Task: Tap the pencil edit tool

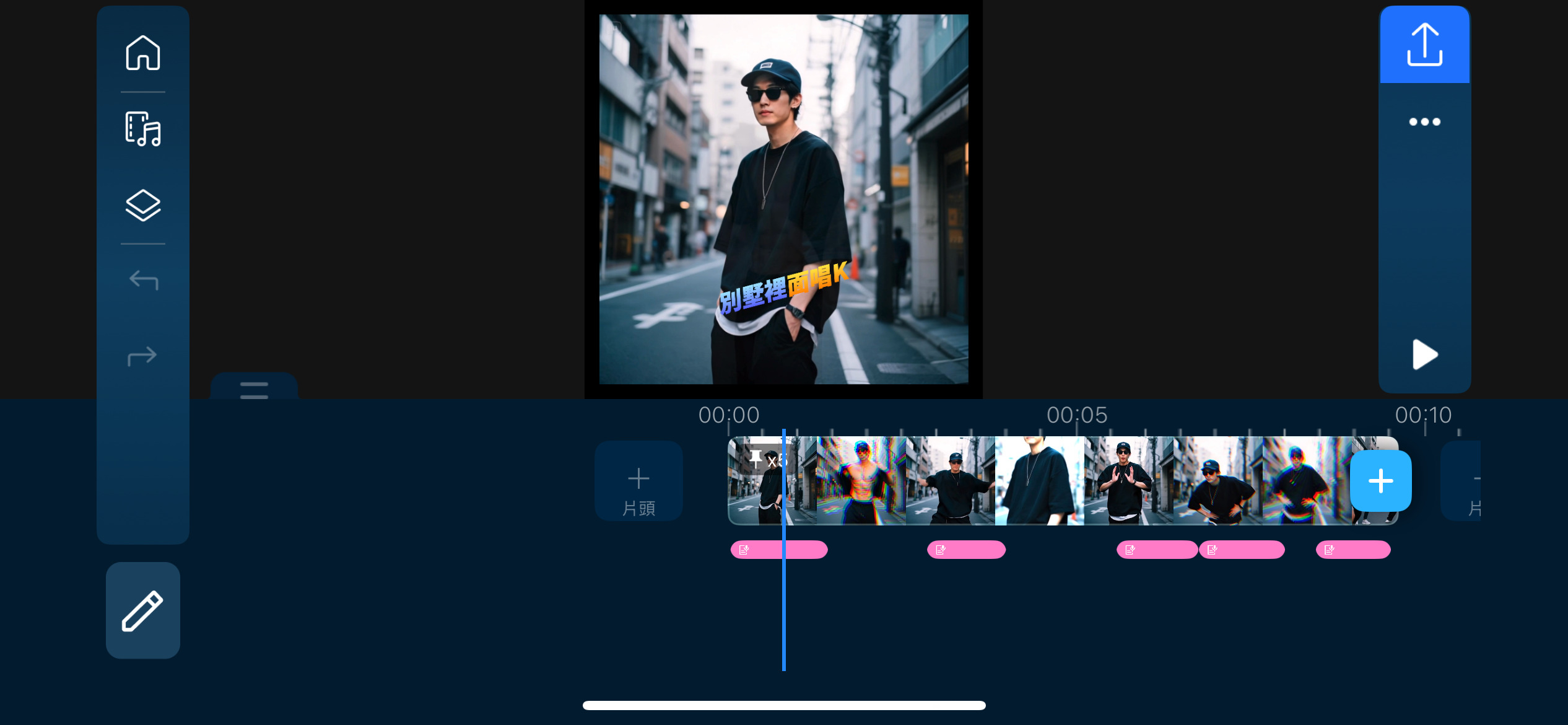Action: pyautogui.click(x=143, y=610)
